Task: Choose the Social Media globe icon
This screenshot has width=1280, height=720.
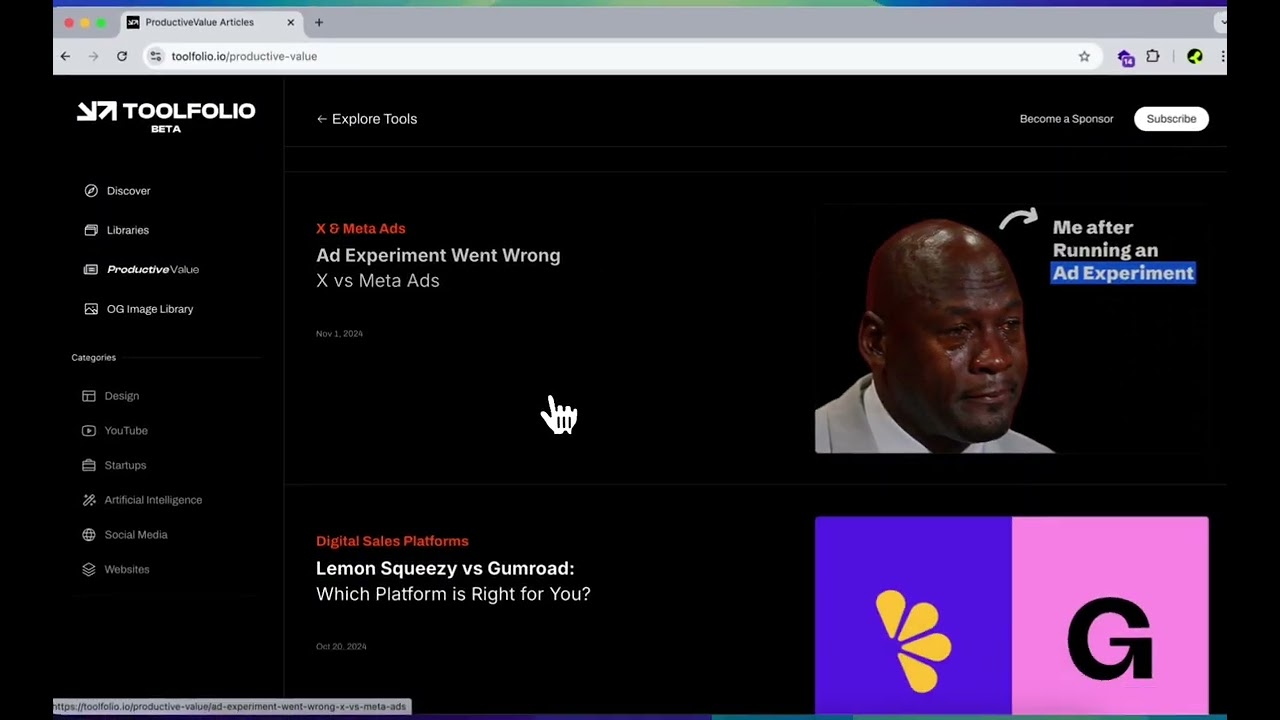Action: click(x=89, y=535)
